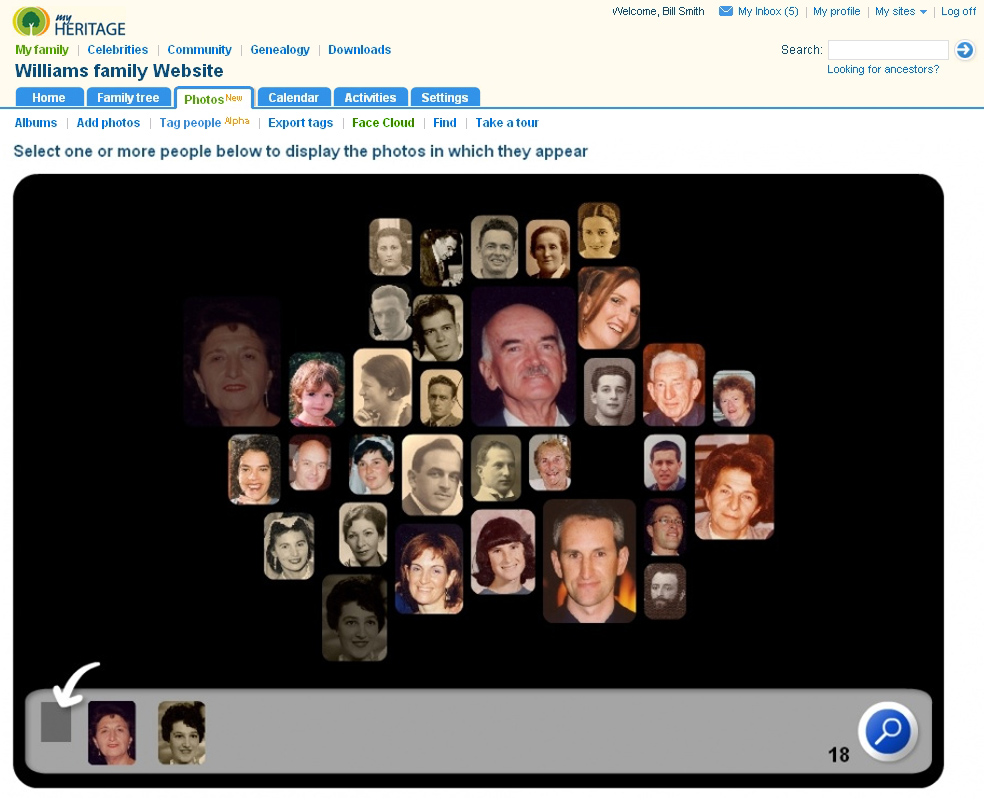The height and width of the screenshot is (800, 984).
Task: Open the Settings tab
Action: pos(444,97)
